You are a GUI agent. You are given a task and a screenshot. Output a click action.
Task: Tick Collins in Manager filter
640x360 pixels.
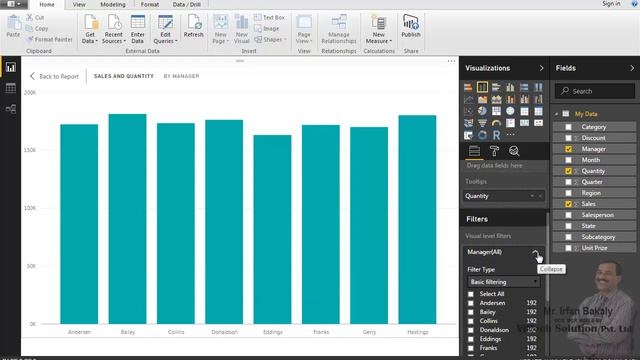pyautogui.click(x=471, y=321)
